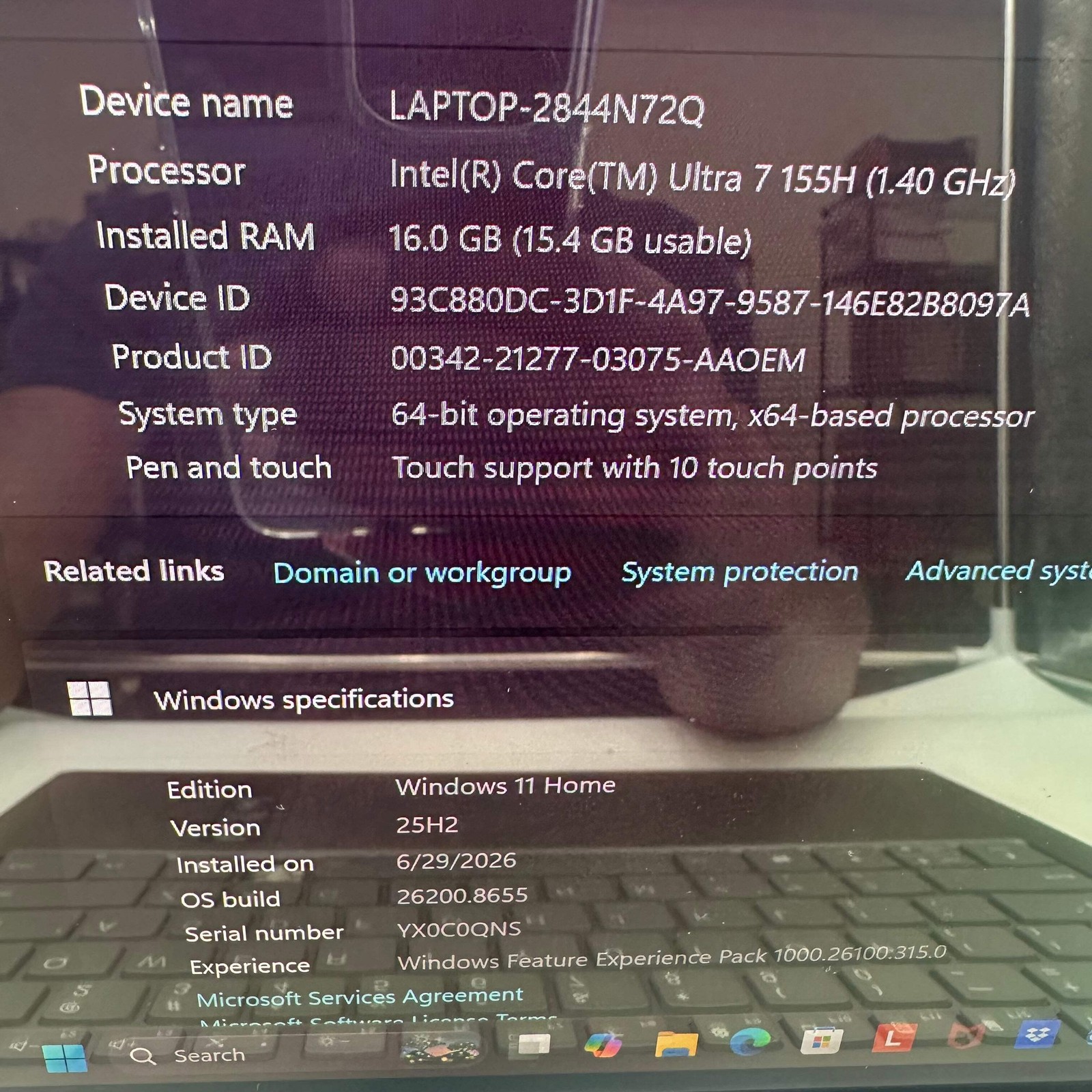The image size is (1092, 1092).
Task: Click the Version label
Action: pyautogui.click(x=216, y=828)
